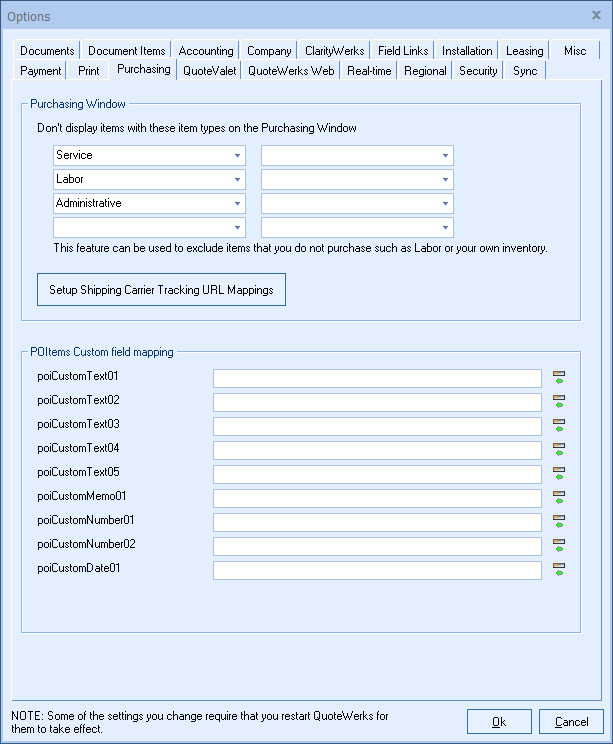Select the Security tab
613x744 pixels.
(478, 71)
